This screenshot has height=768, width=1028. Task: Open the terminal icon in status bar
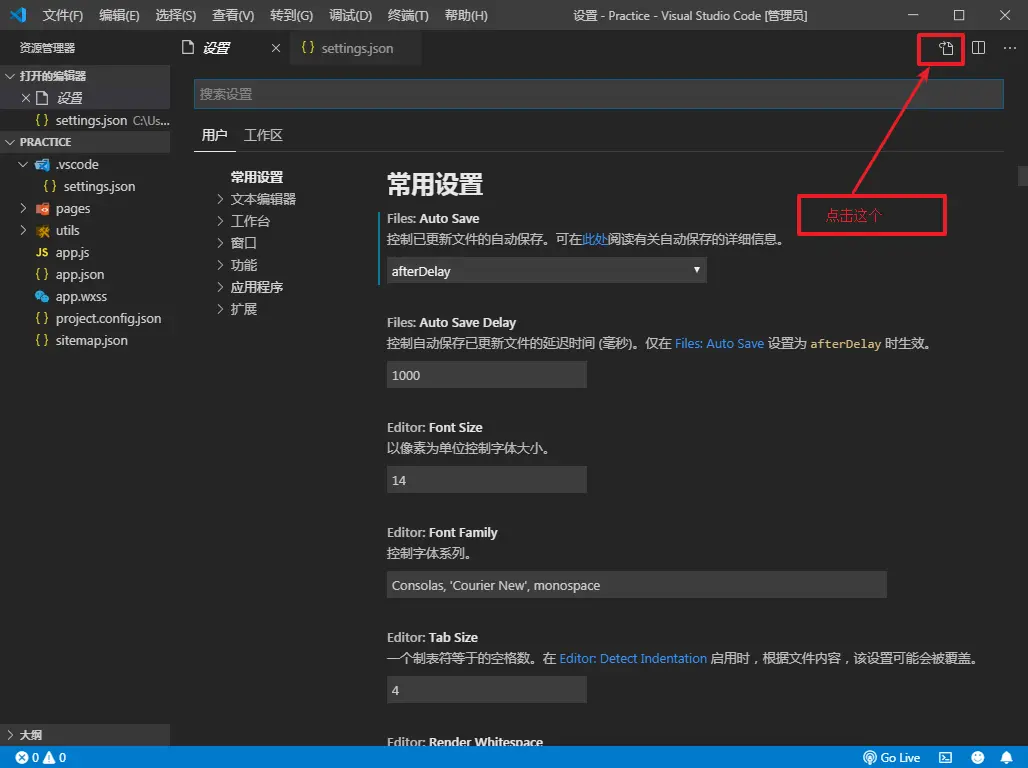[945, 758]
